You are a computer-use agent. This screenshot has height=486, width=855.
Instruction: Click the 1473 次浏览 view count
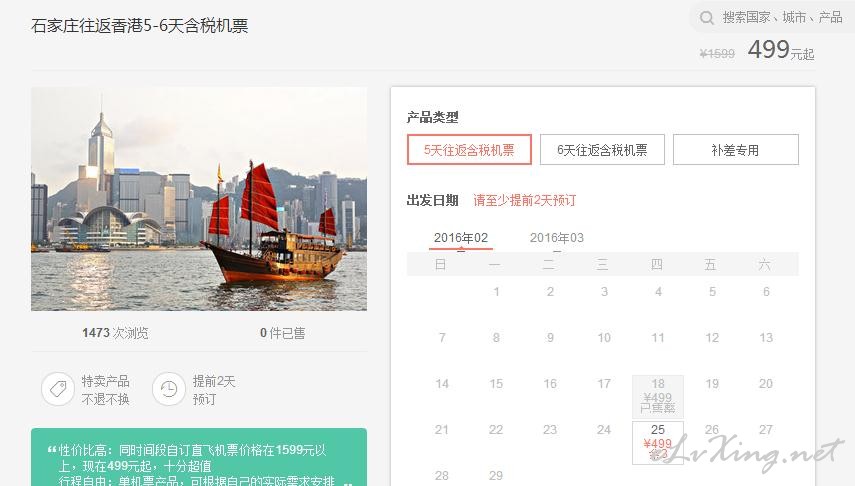115,333
